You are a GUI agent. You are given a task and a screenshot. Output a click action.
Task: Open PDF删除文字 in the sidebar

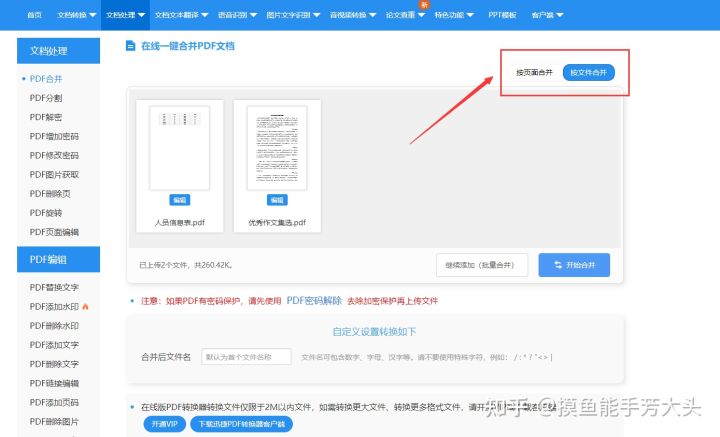click(x=54, y=364)
